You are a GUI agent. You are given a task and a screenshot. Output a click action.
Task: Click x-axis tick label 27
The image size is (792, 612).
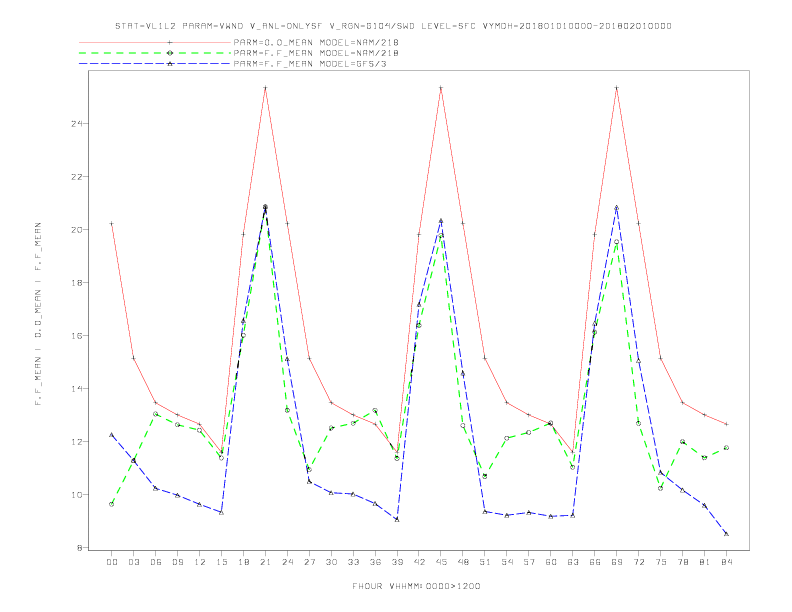click(x=309, y=562)
